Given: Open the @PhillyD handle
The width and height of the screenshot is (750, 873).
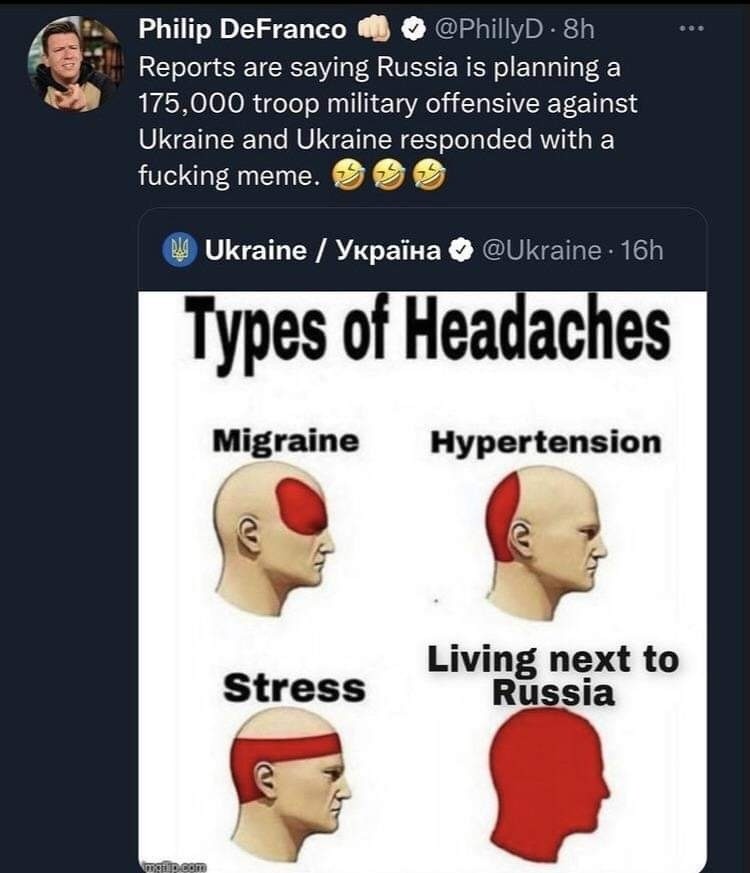Looking at the screenshot, I should tap(487, 29).
